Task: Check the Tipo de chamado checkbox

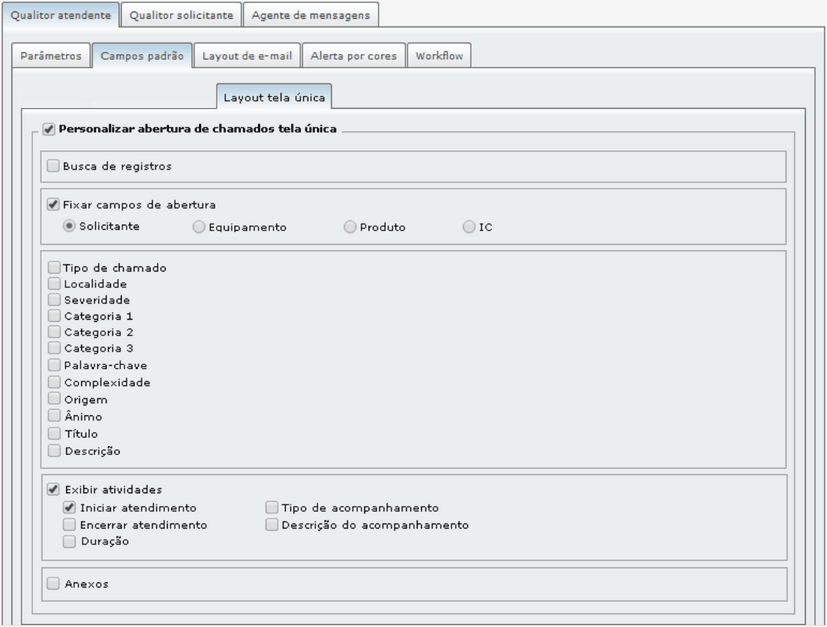Action: coord(54,267)
